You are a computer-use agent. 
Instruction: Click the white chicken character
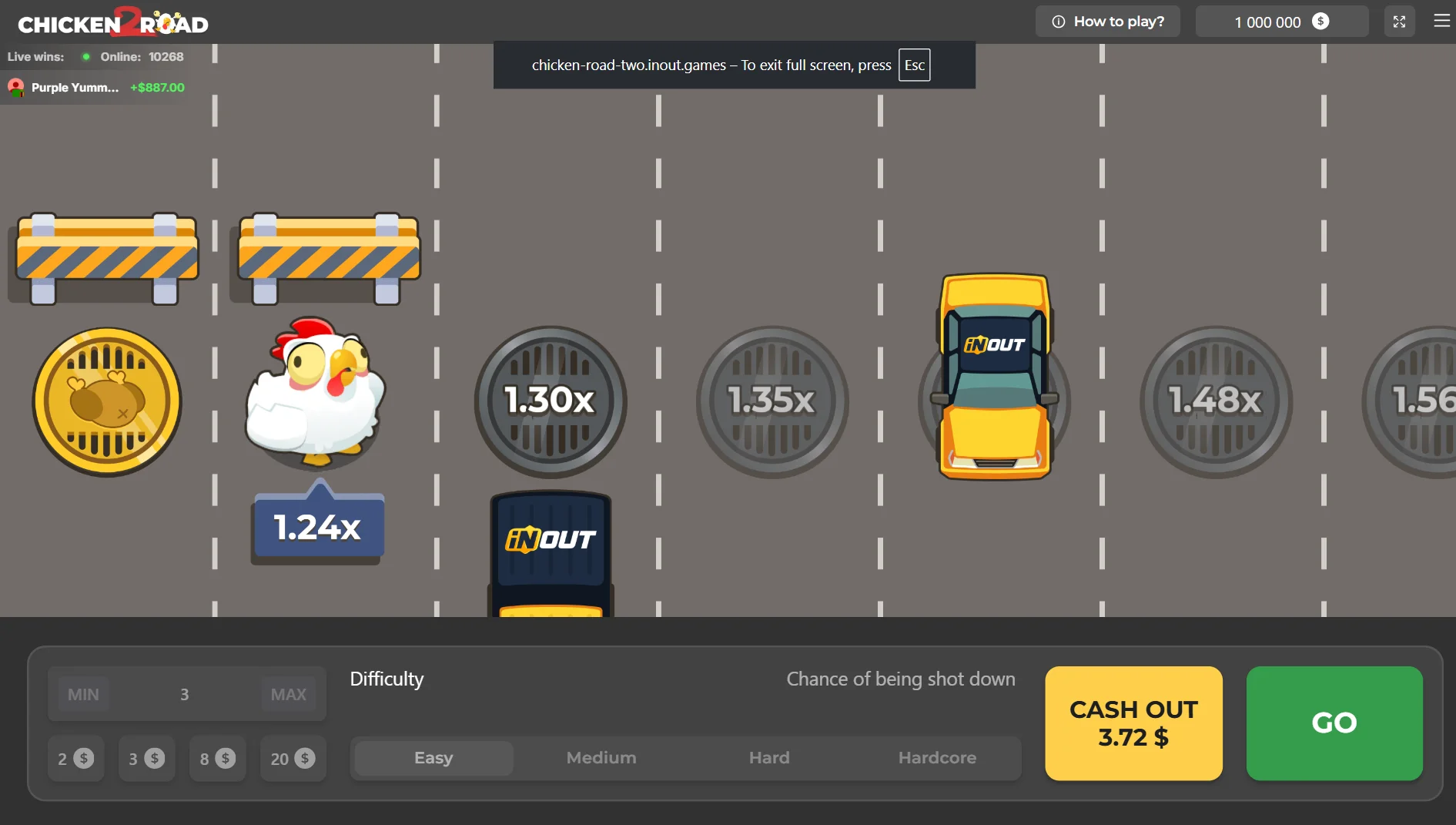315,392
